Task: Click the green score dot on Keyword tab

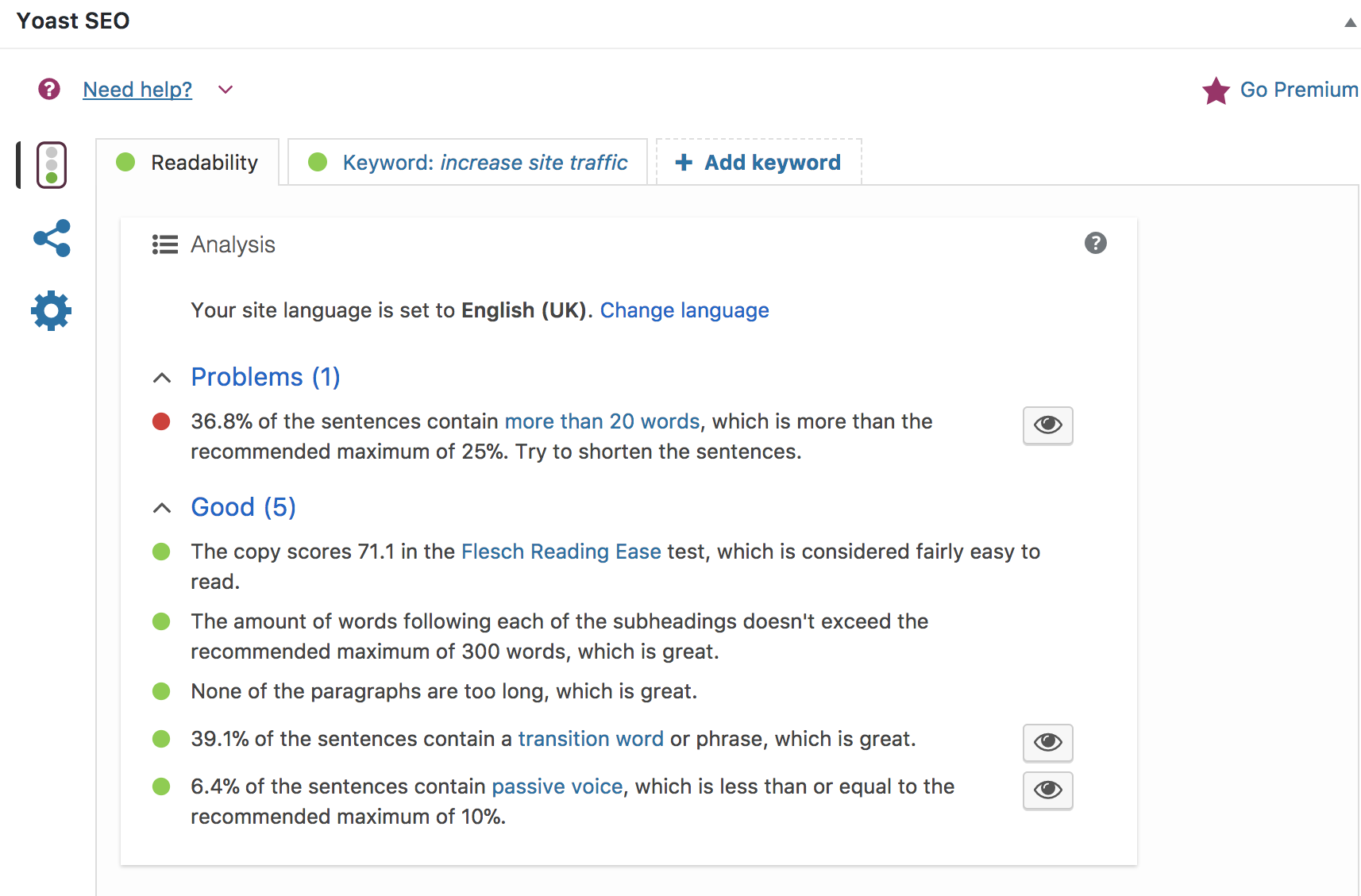Action: point(318,162)
